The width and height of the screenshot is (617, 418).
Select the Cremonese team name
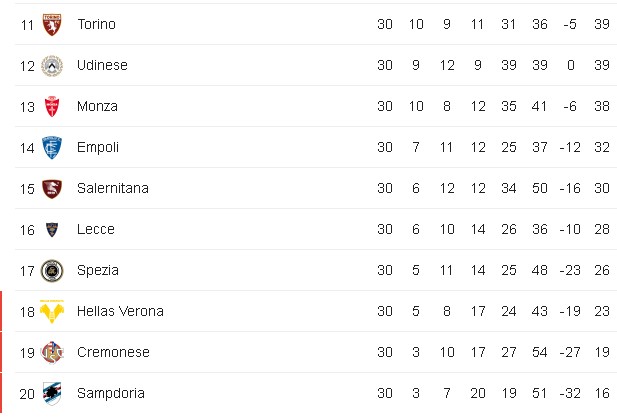coord(113,352)
